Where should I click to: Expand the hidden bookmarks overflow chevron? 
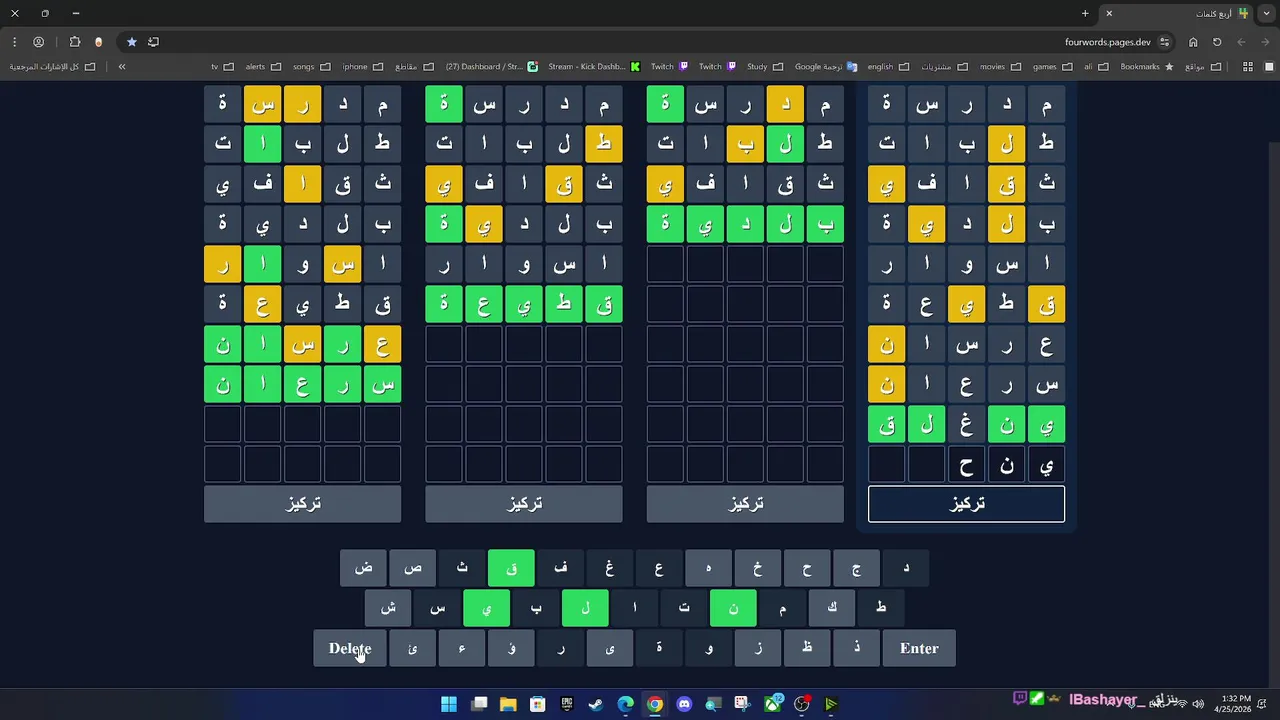click(122, 67)
